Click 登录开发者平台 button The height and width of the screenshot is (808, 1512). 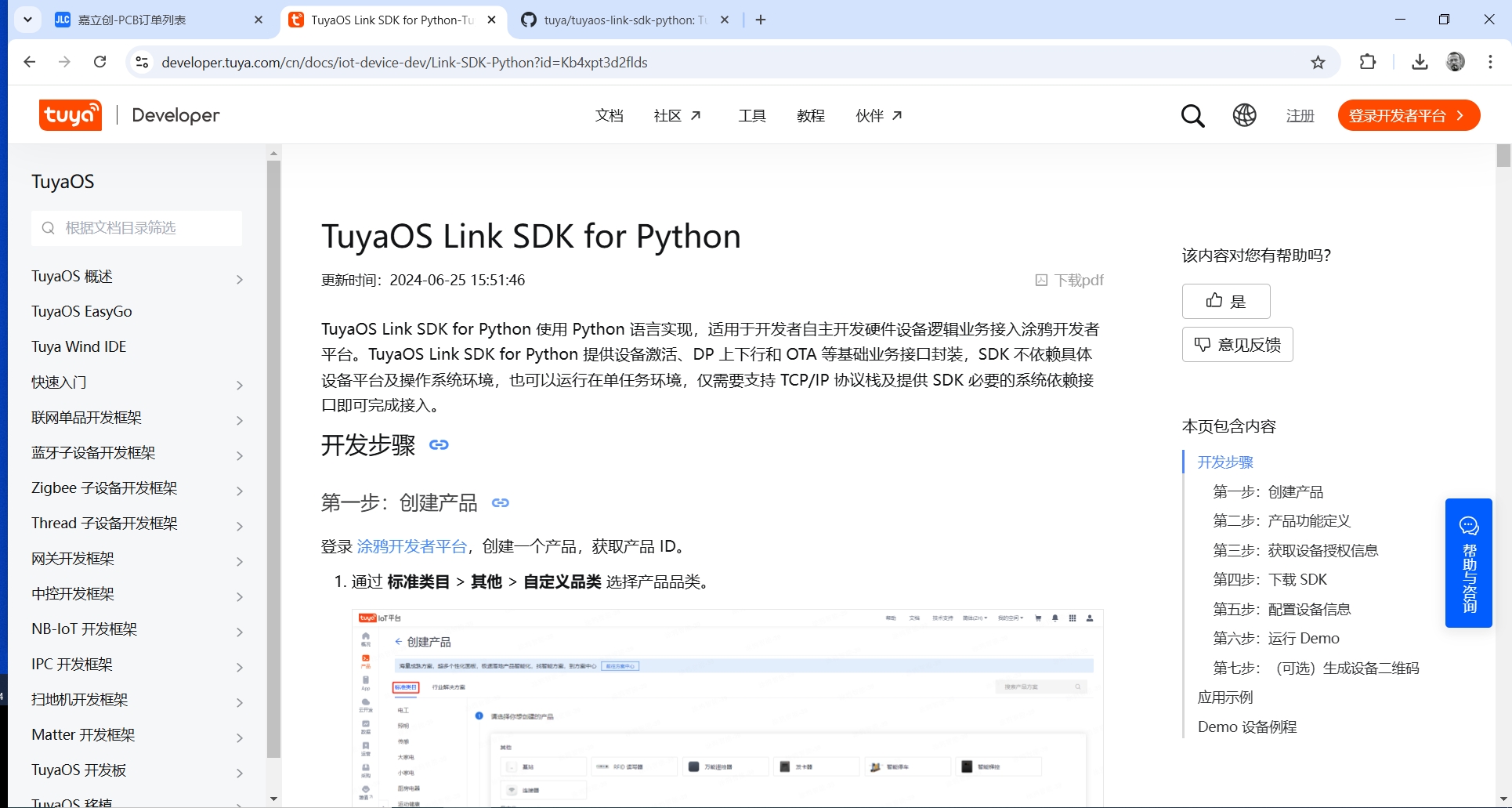(x=1409, y=115)
